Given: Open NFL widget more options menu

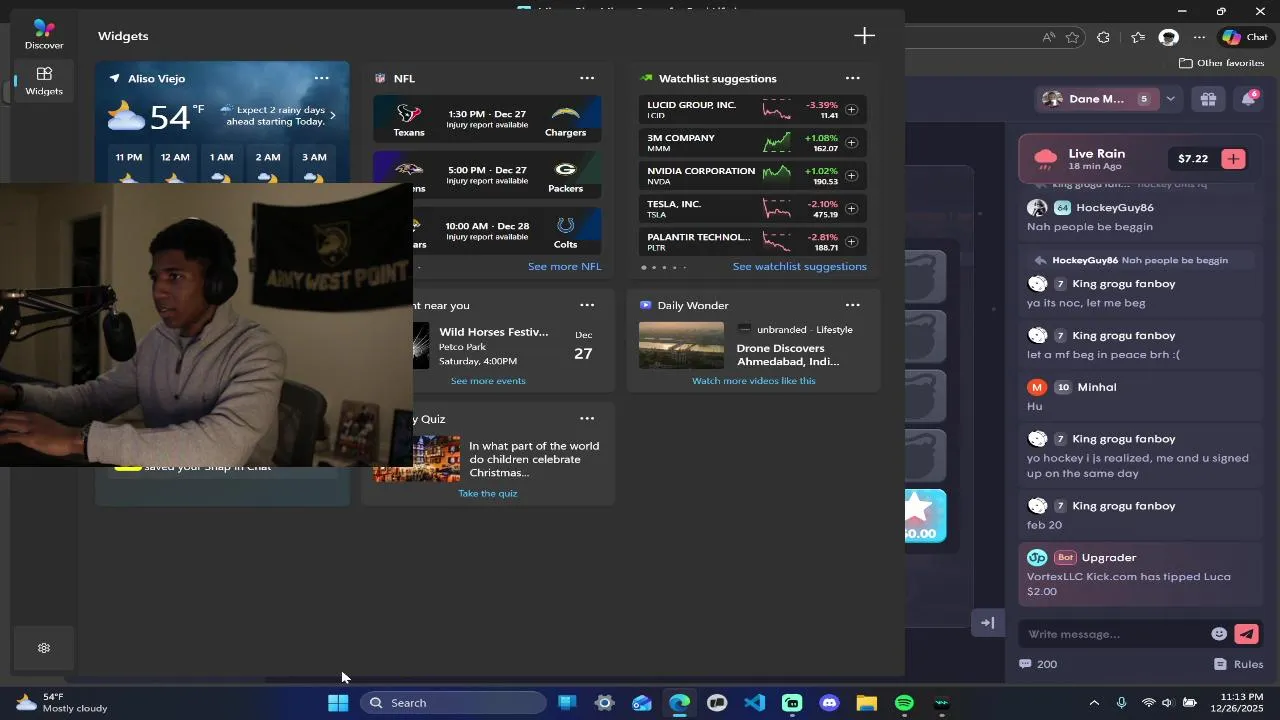Looking at the screenshot, I should pos(587,78).
